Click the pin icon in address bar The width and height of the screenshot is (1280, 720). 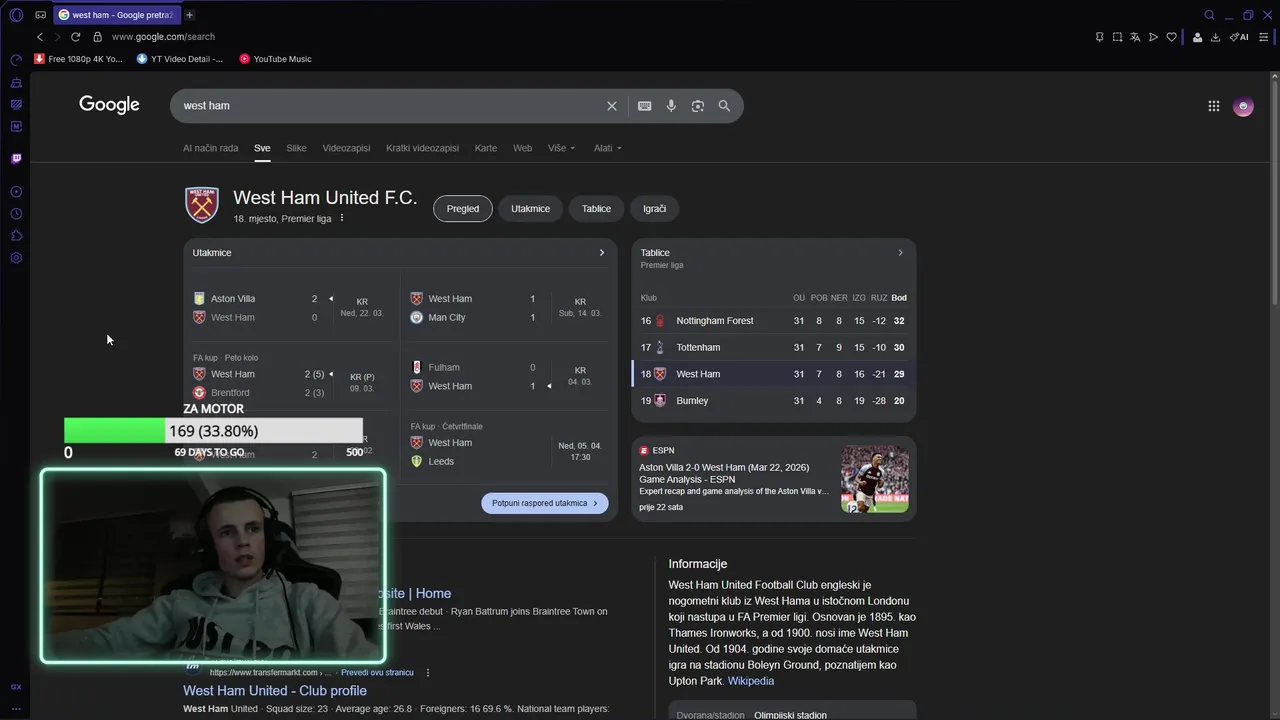click(1099, 37)
